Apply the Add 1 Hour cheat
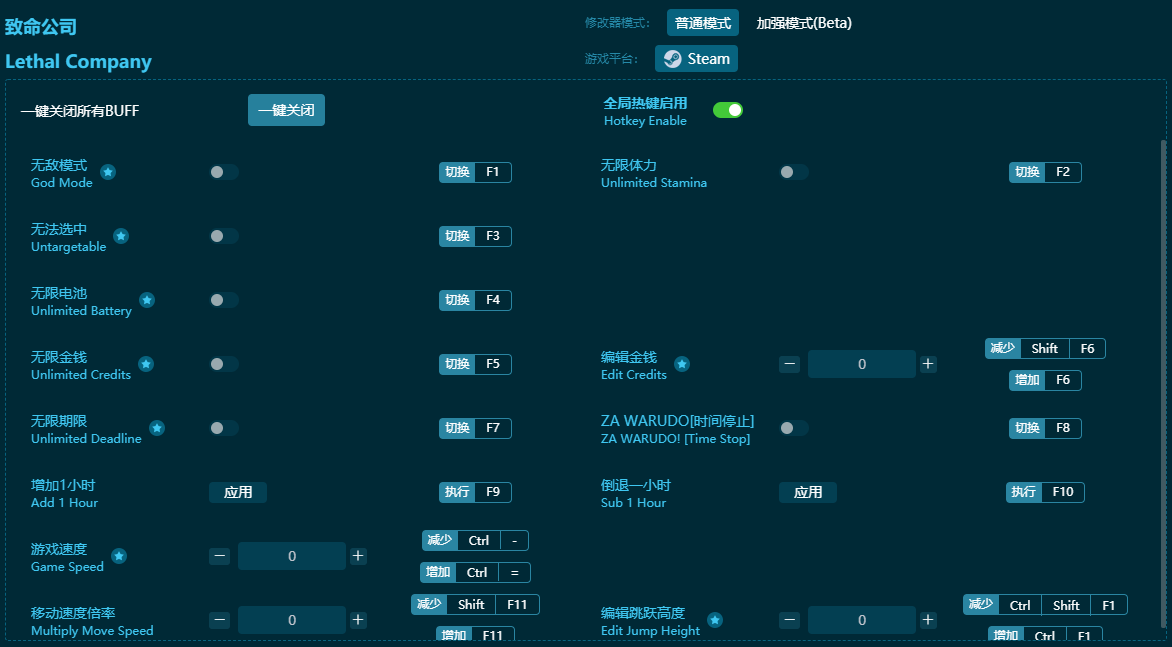Image resolution: width=1172 pixels, height=647 pixels. (238, 492)
